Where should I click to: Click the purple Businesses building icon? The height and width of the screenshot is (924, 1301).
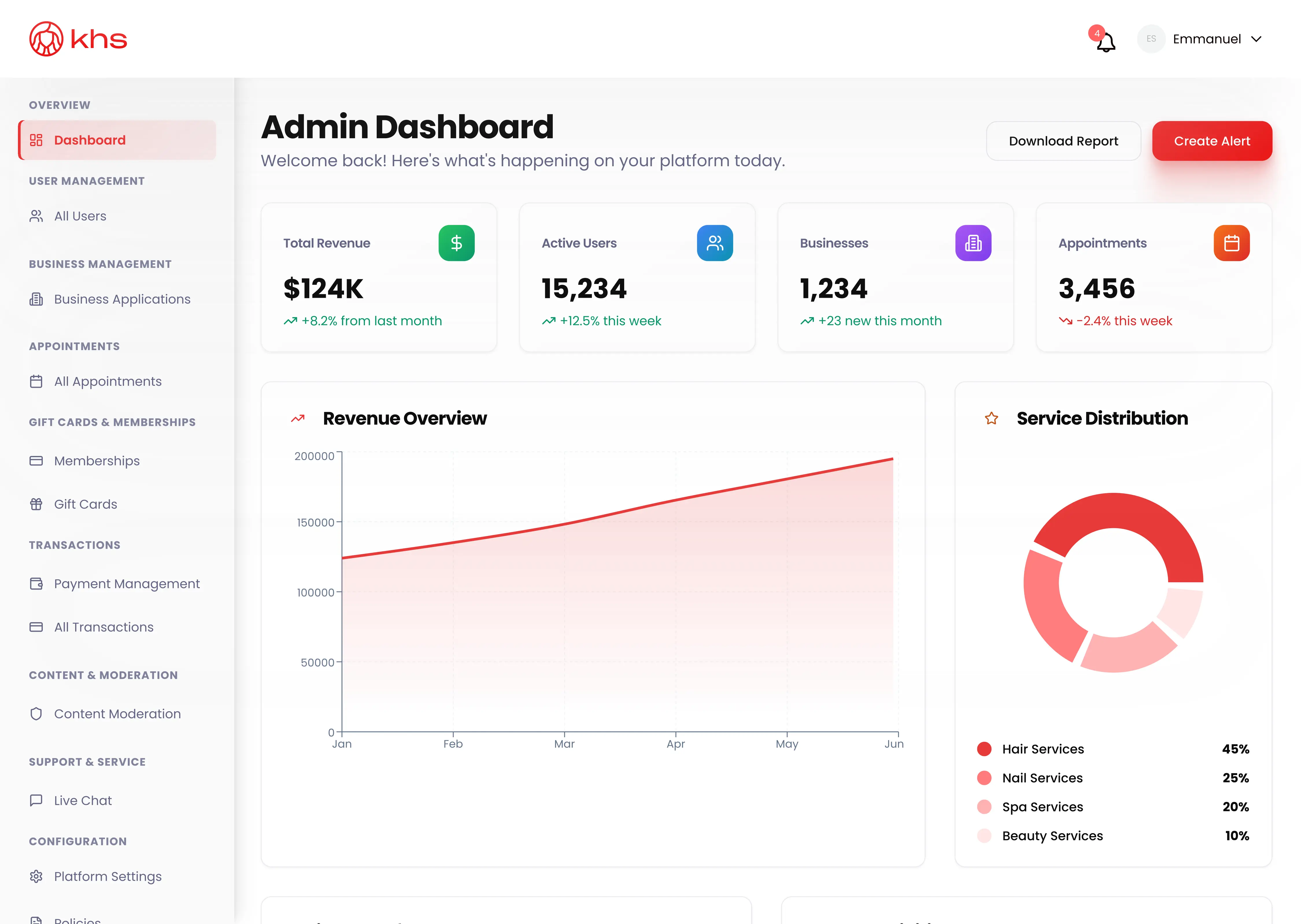[x=973, y=243]
